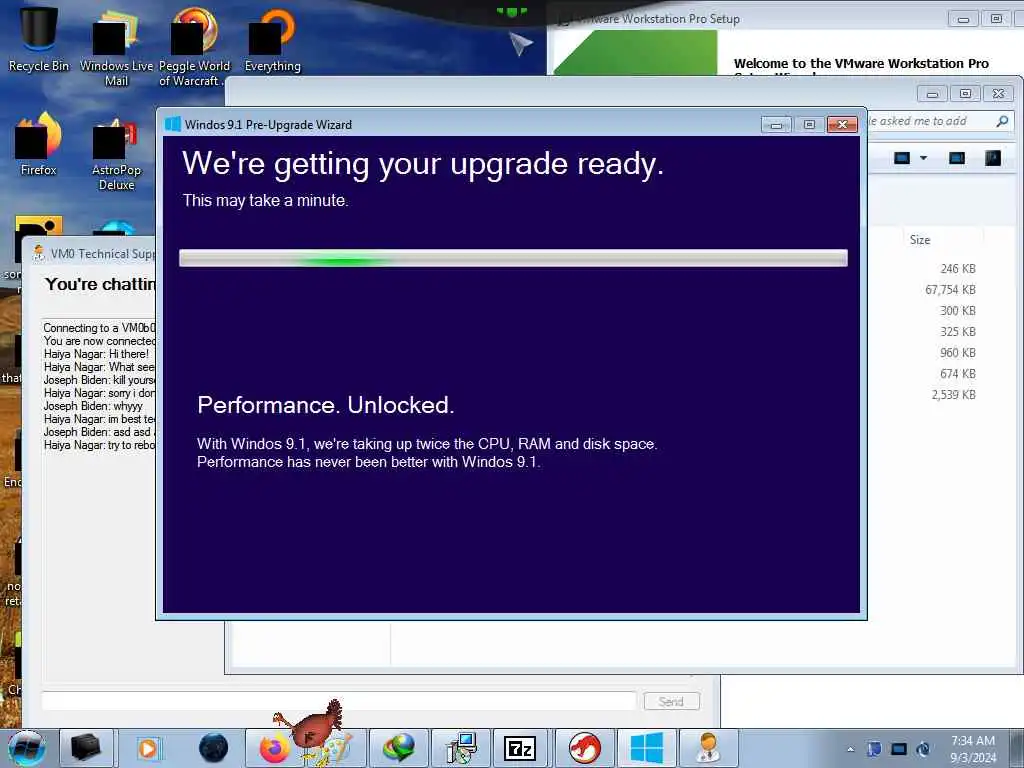1024x768 pixels.
Task: Click 'This may take a minute.' text
Action: pyautogui.click(x=265, y=200)
